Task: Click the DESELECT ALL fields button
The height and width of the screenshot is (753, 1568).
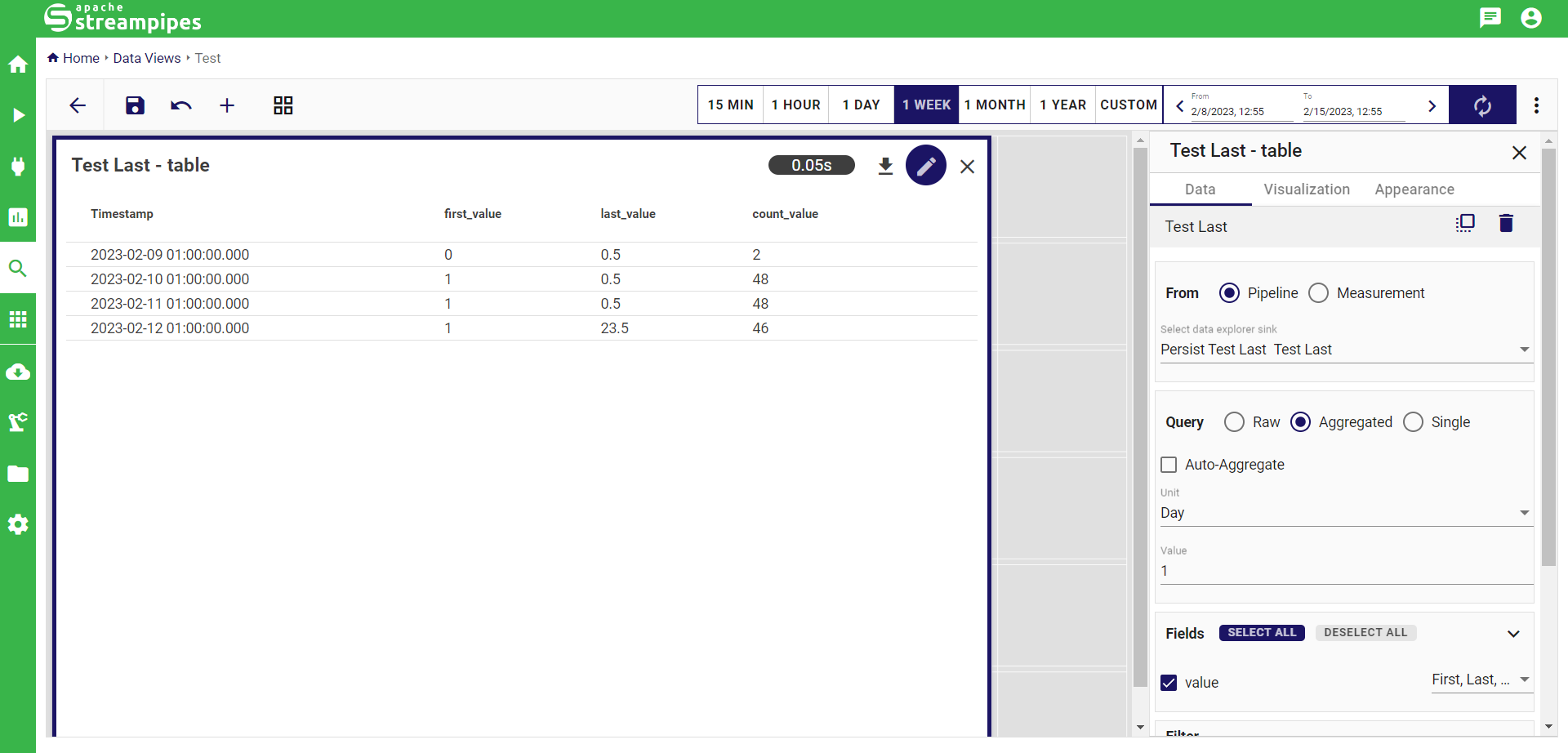Action: tap(1365, 633)
